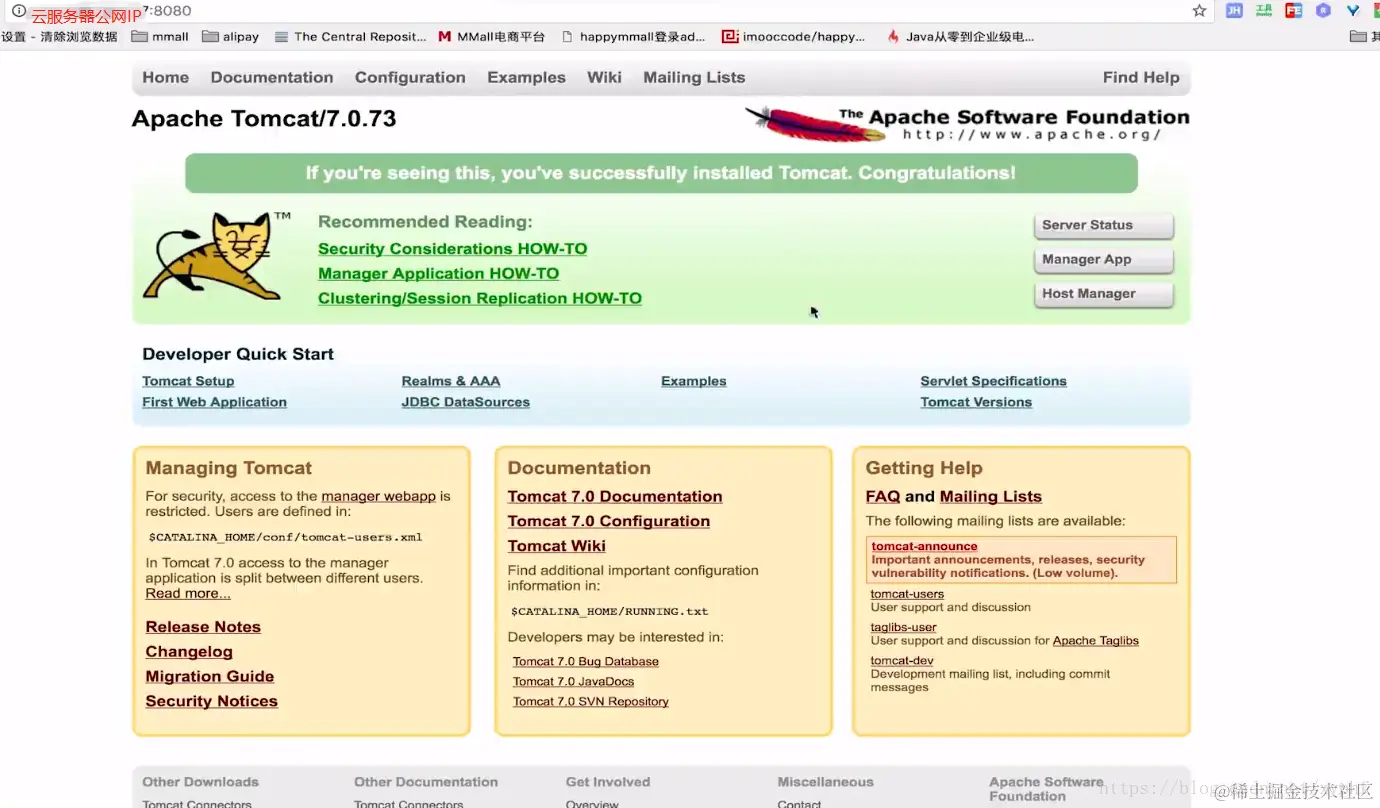Click the site information icon in address bar

[18, 11]
